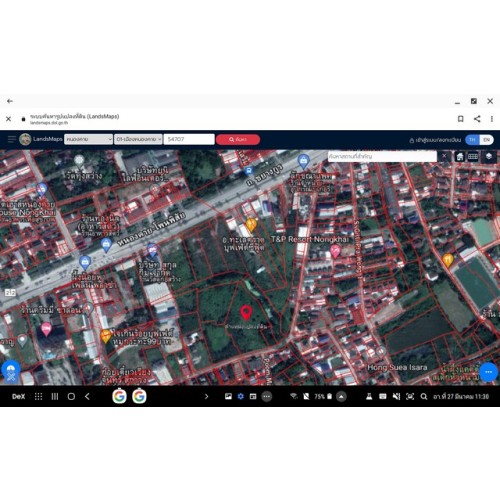Open the member login link
Screen dimensions: 500x500
tap(435, 140)
